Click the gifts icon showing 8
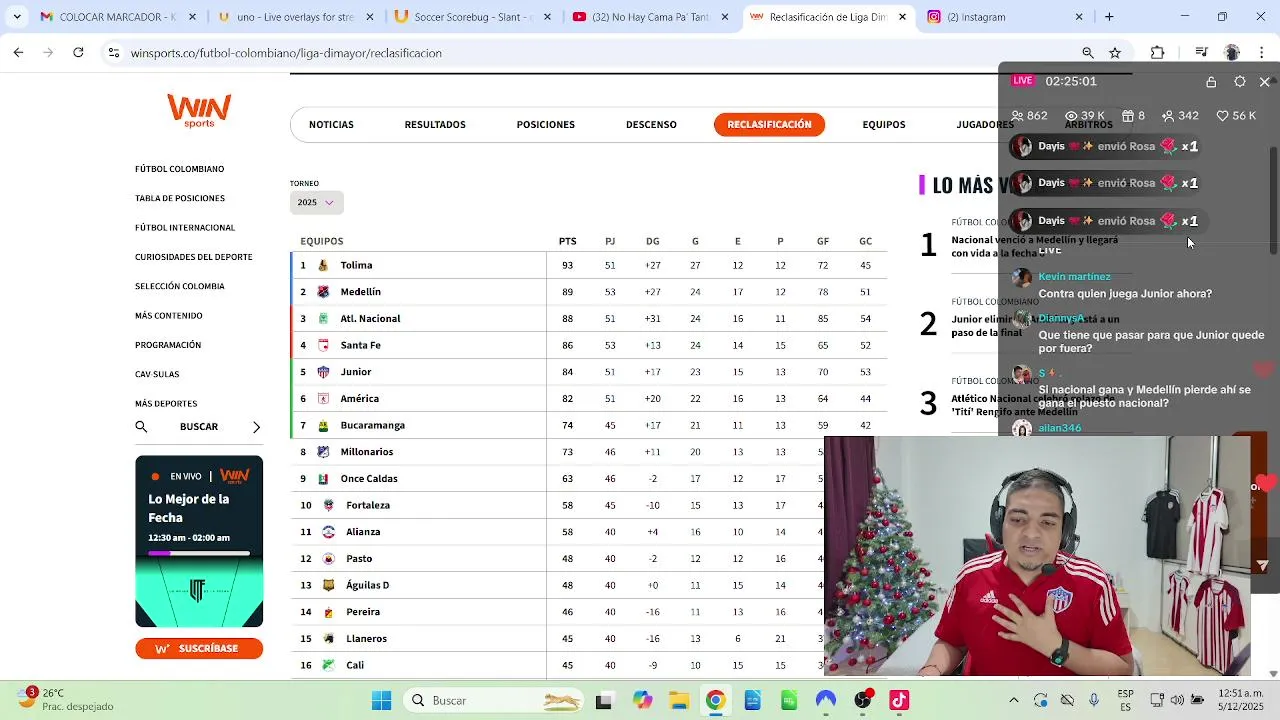1280x720 pixels. [x=1128, y=116]
